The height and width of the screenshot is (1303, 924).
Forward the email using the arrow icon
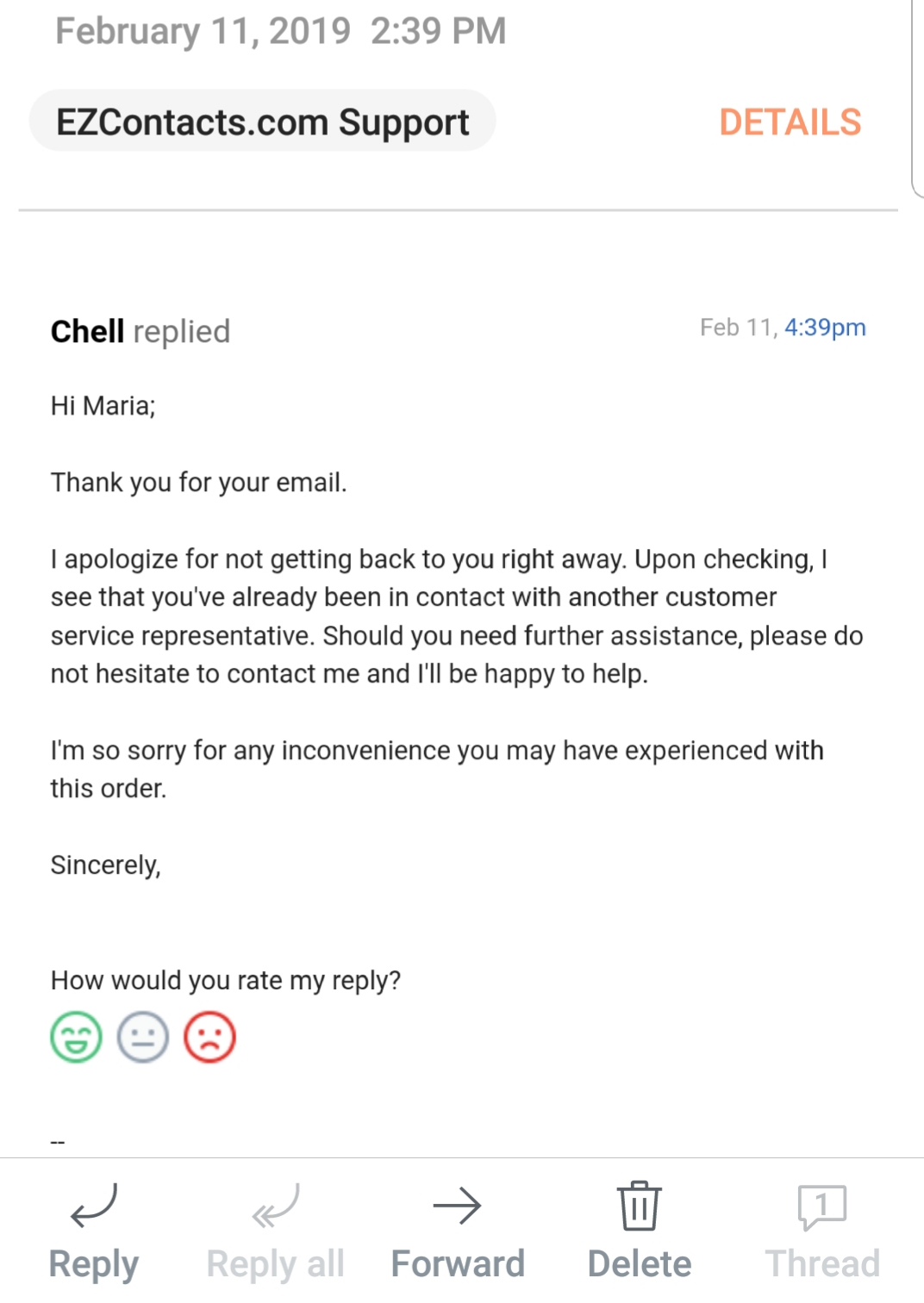[x=457, y=1208]
